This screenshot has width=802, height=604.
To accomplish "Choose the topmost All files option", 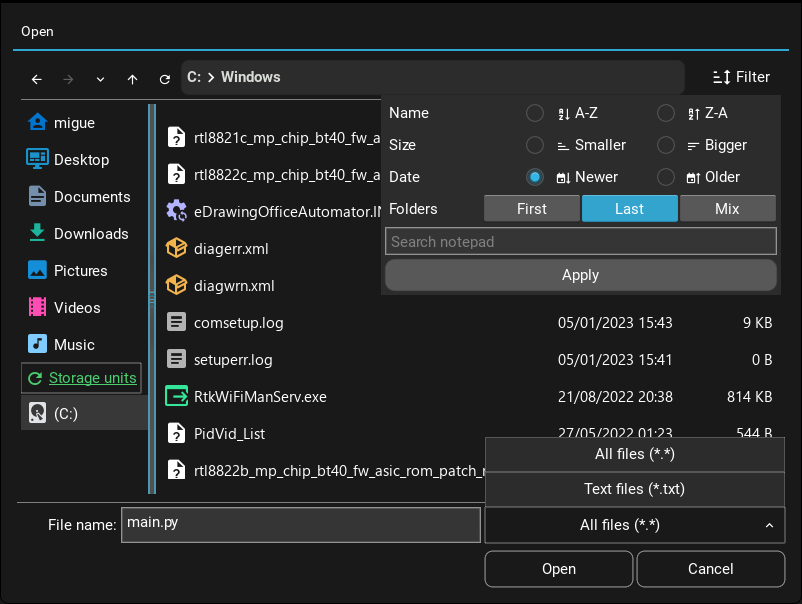I will [634, 454].
